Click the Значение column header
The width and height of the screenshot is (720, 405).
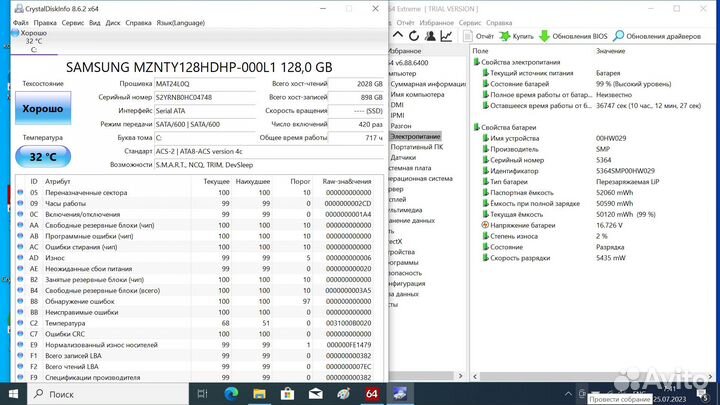click(610, 51)
